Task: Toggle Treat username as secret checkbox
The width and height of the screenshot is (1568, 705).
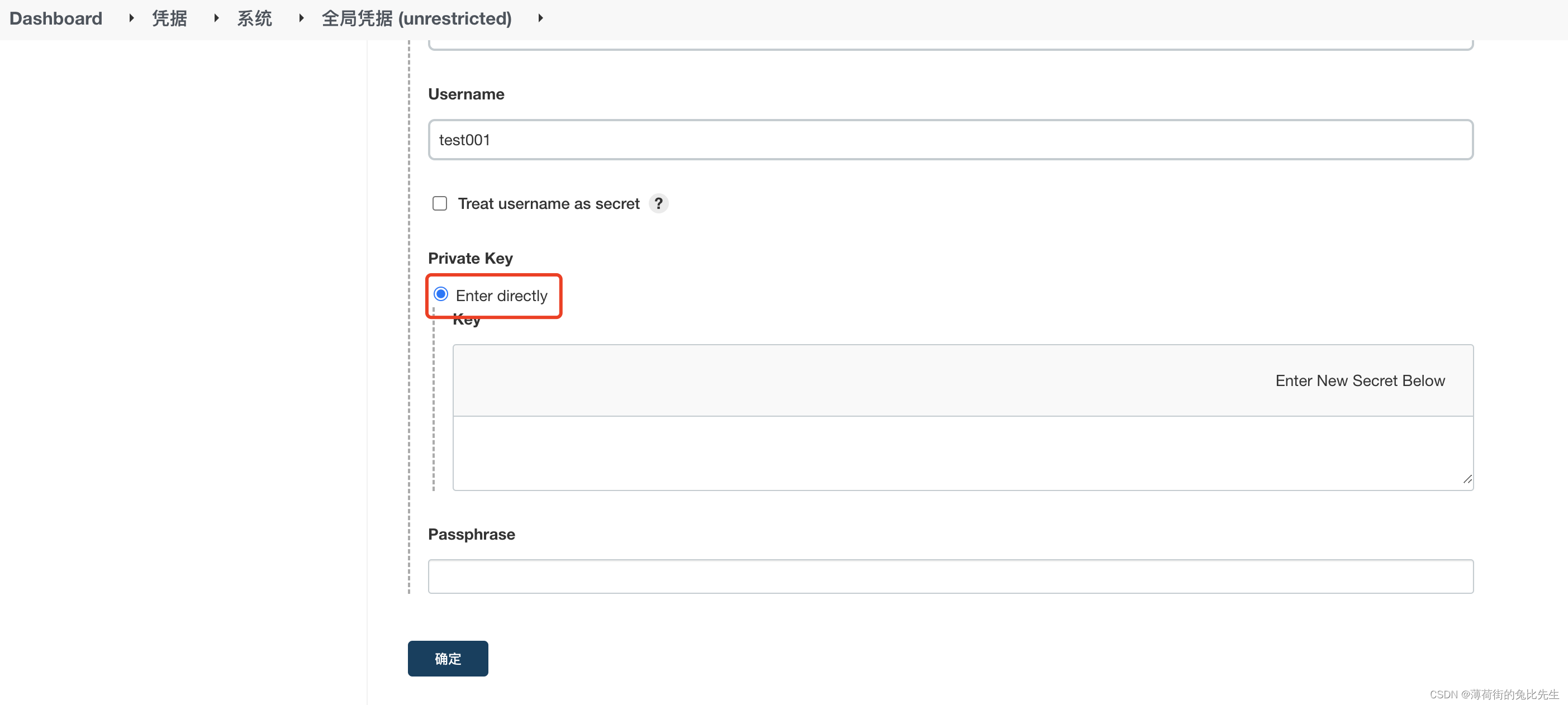Action: [439, 204]
